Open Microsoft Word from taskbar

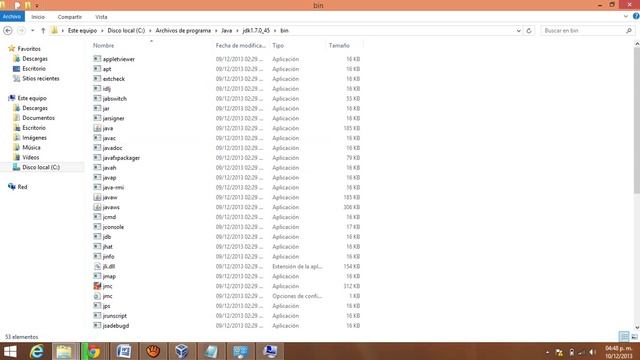point(124,351)
